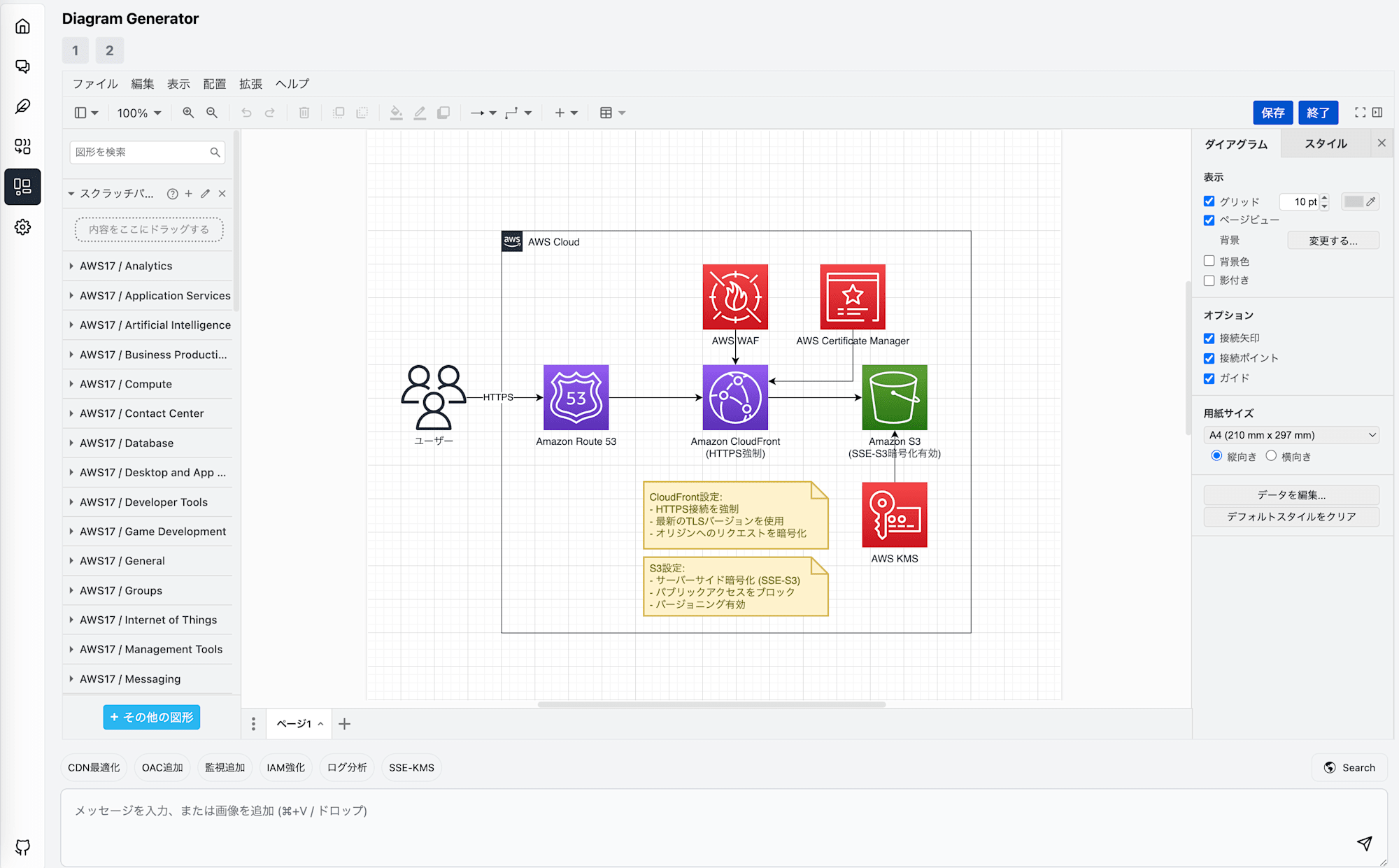Click the デフォルトスタイルをクリア button
This screenshot has height=868, width=1399.
pyautogui.click(x=1292, y=516)
